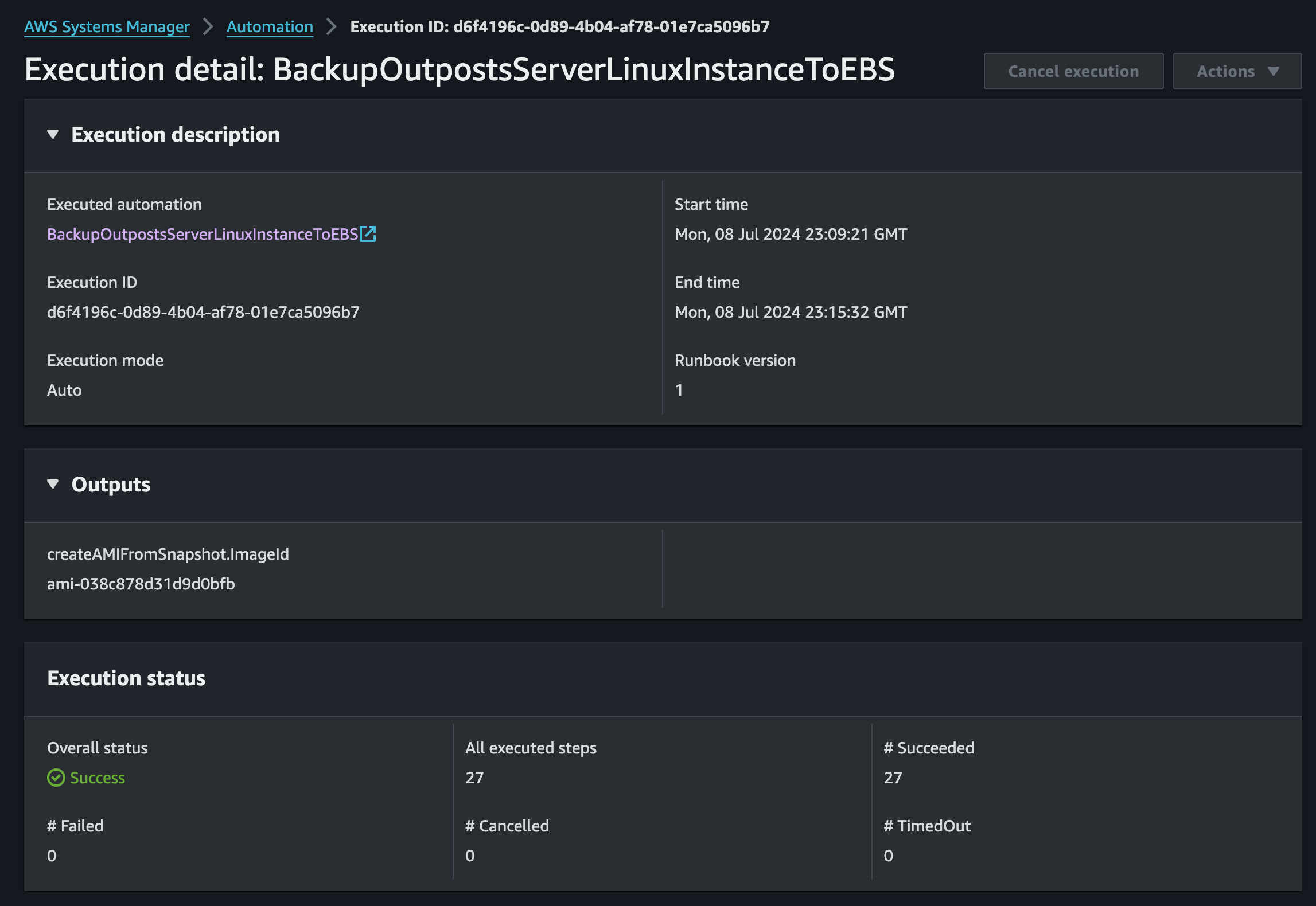Viewport: 1316px width, 906px height.
Task: Click the createAMIFromSnapshot.ImageId output label
Action: pyautogui.click(x=168, y=554)
